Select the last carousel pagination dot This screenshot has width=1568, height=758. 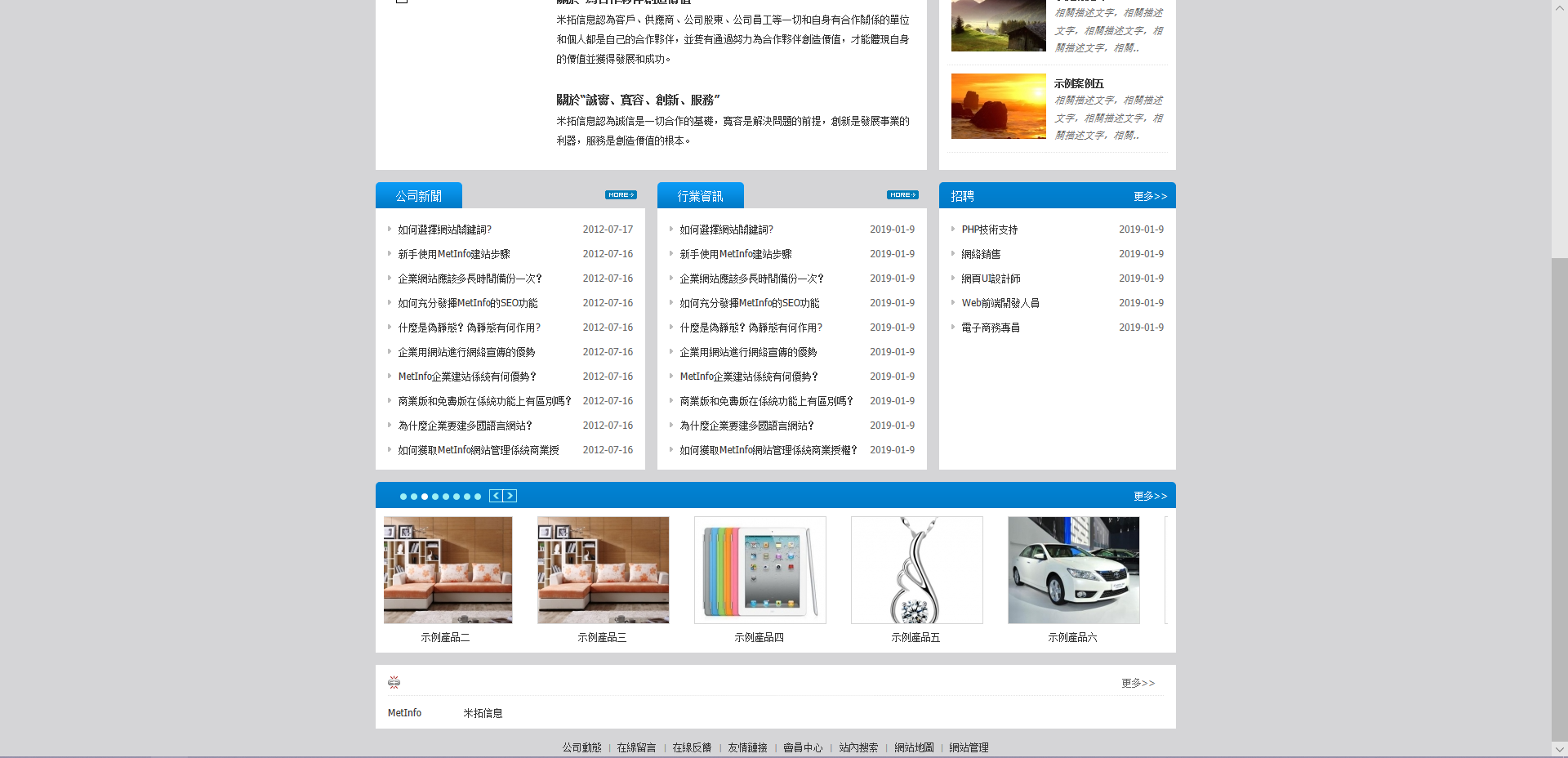[478, 497]
